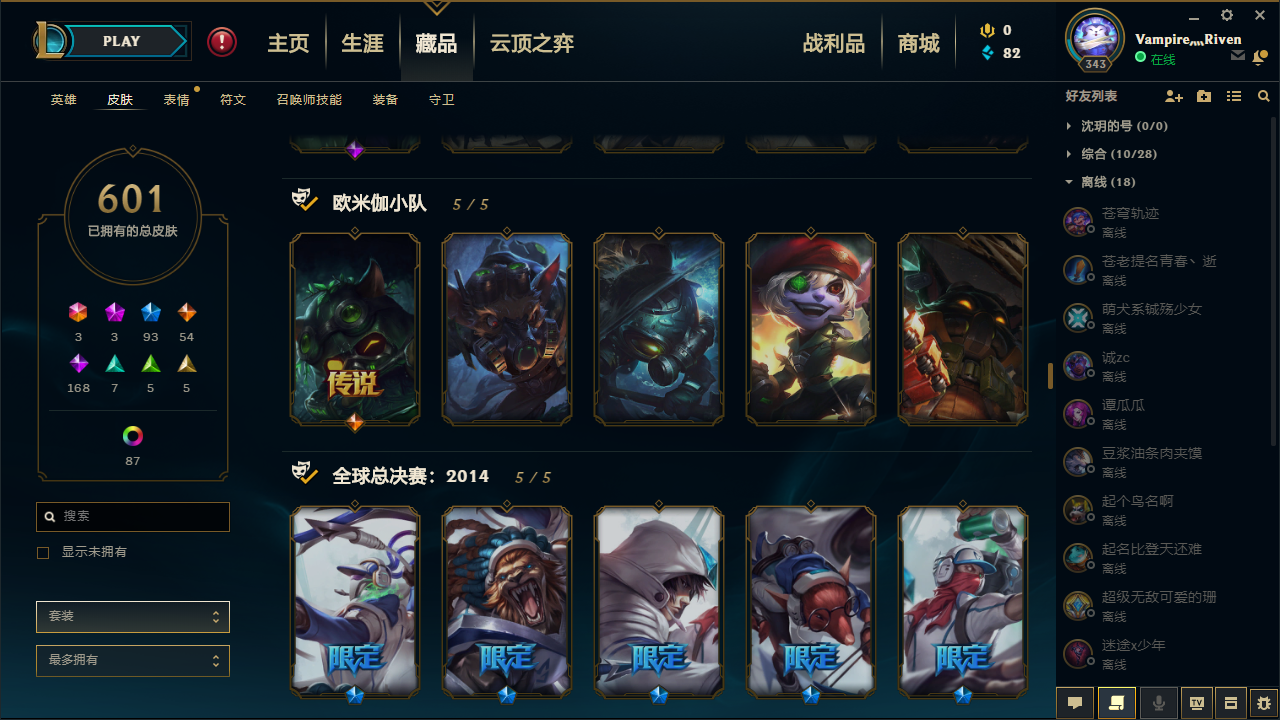Open the chat bubble icon
1280x720 pixels.
1075,703
